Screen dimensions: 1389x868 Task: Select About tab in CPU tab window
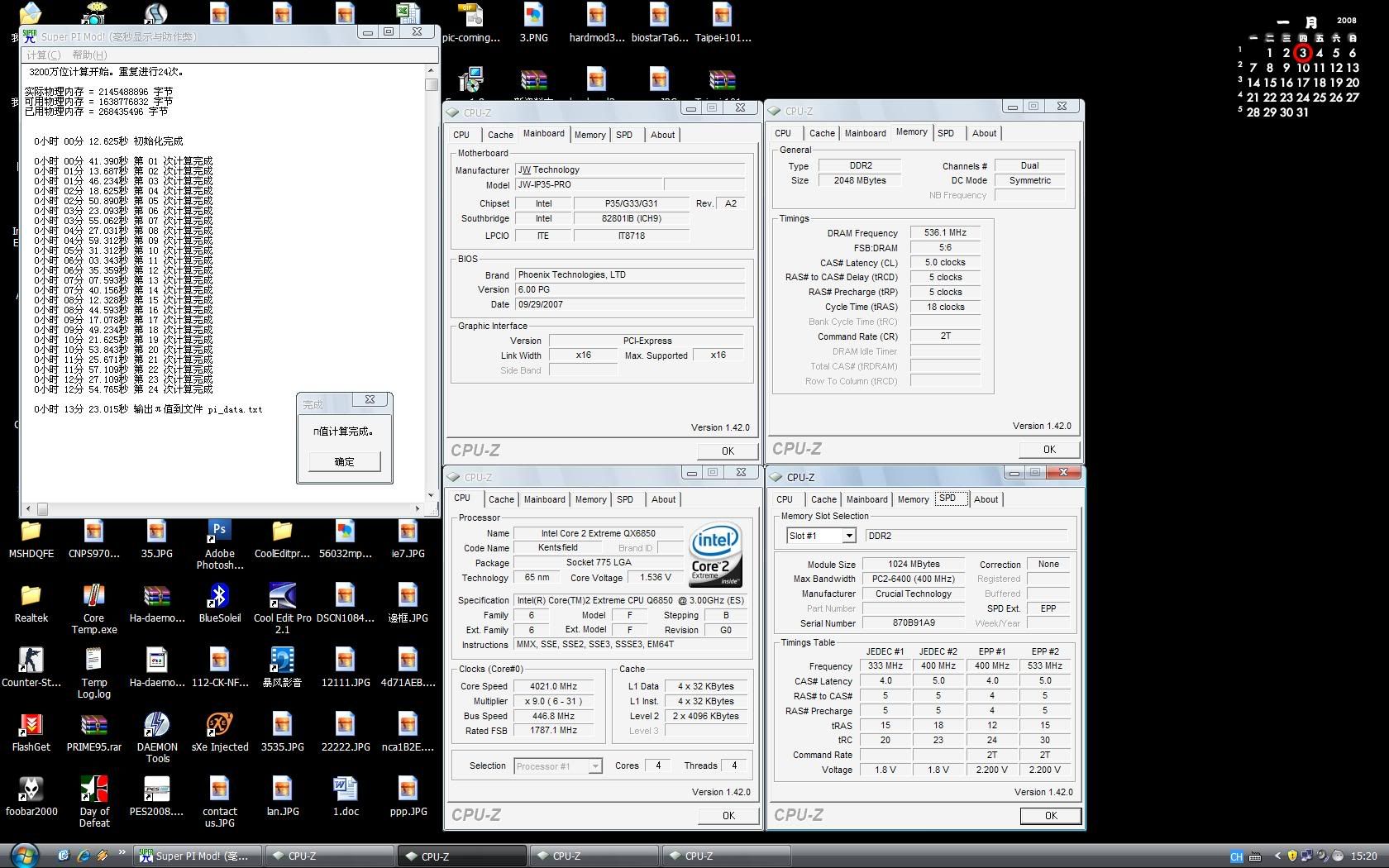click(x=663, y=499)
